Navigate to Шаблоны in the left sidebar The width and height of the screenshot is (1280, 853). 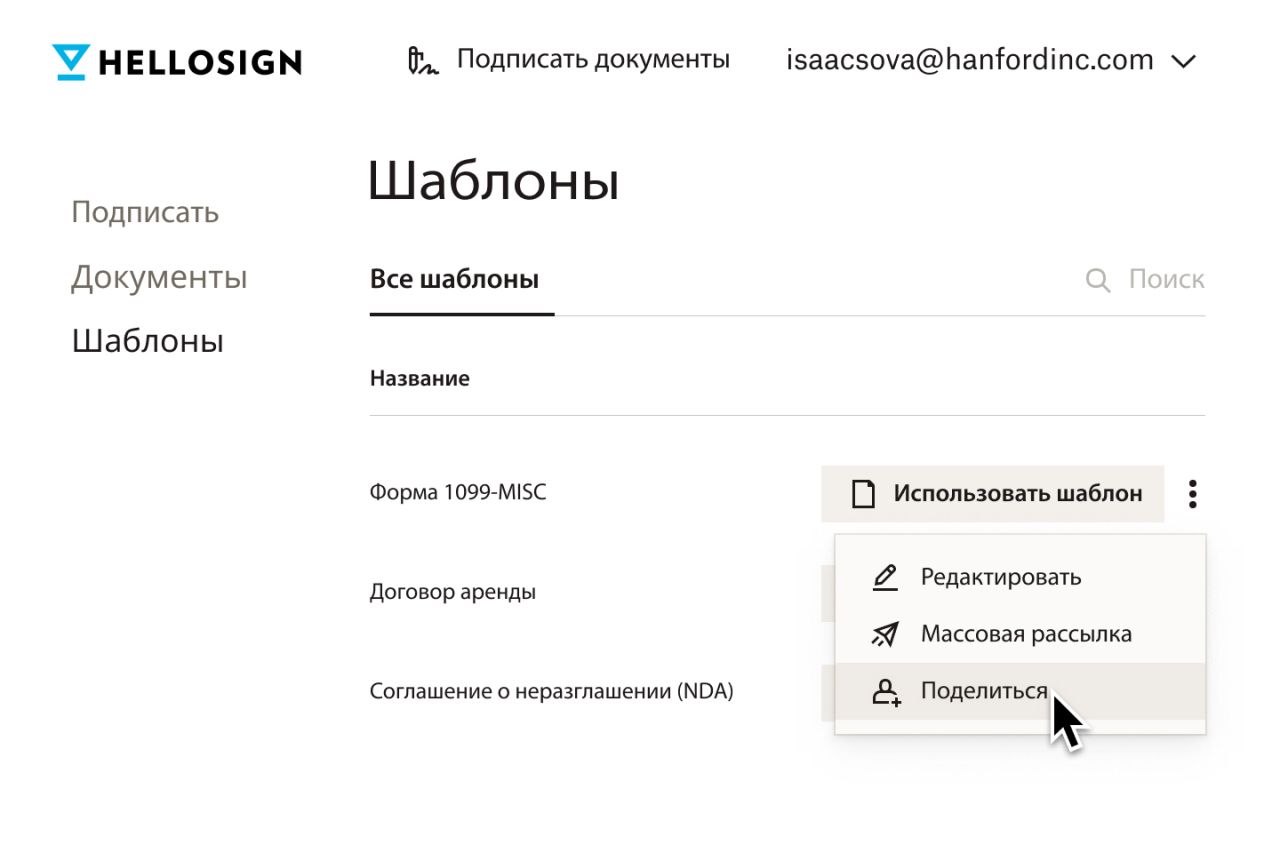click(147, 340)
